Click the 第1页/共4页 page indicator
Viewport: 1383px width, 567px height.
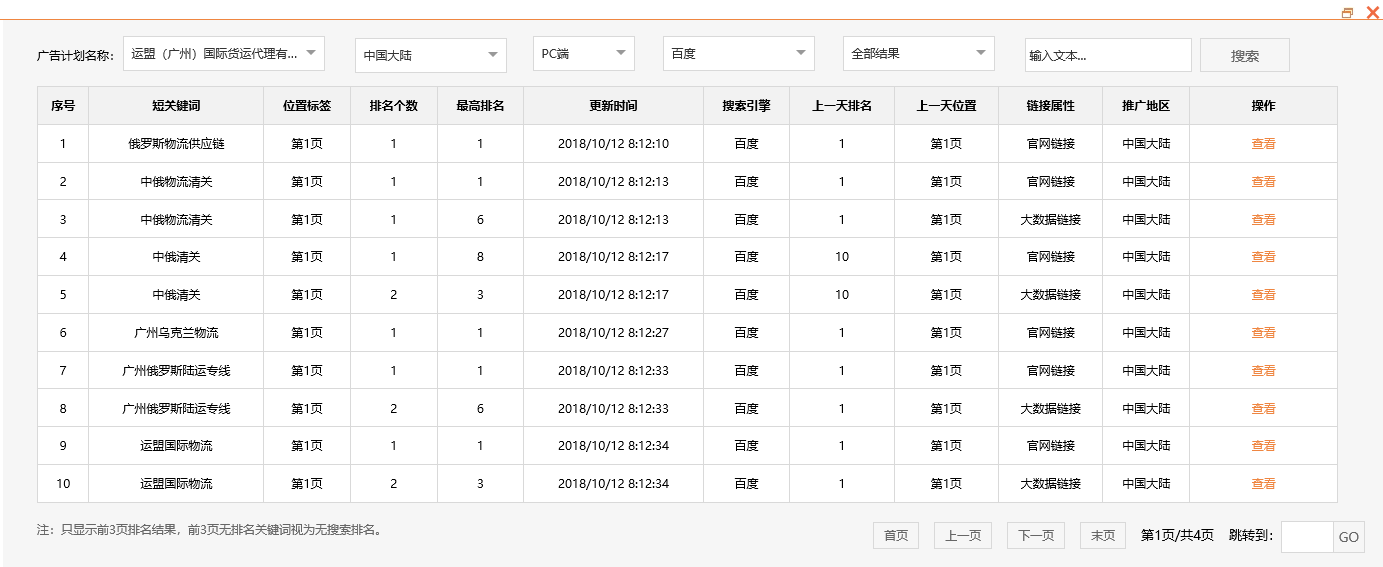[x=1177, y=536]
